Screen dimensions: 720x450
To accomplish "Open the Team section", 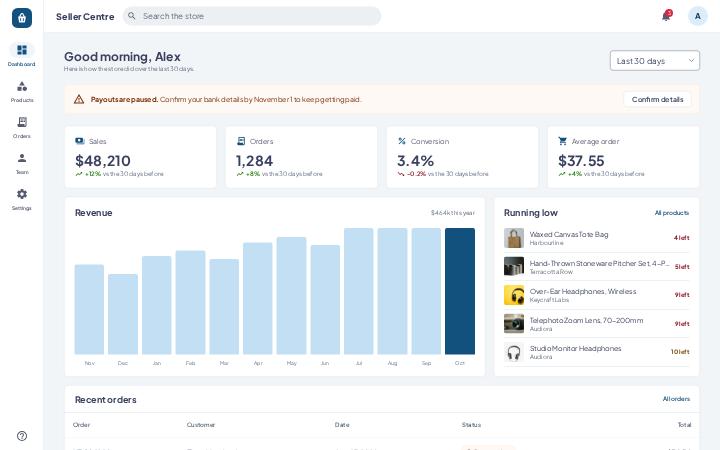I will coord(22,163).
